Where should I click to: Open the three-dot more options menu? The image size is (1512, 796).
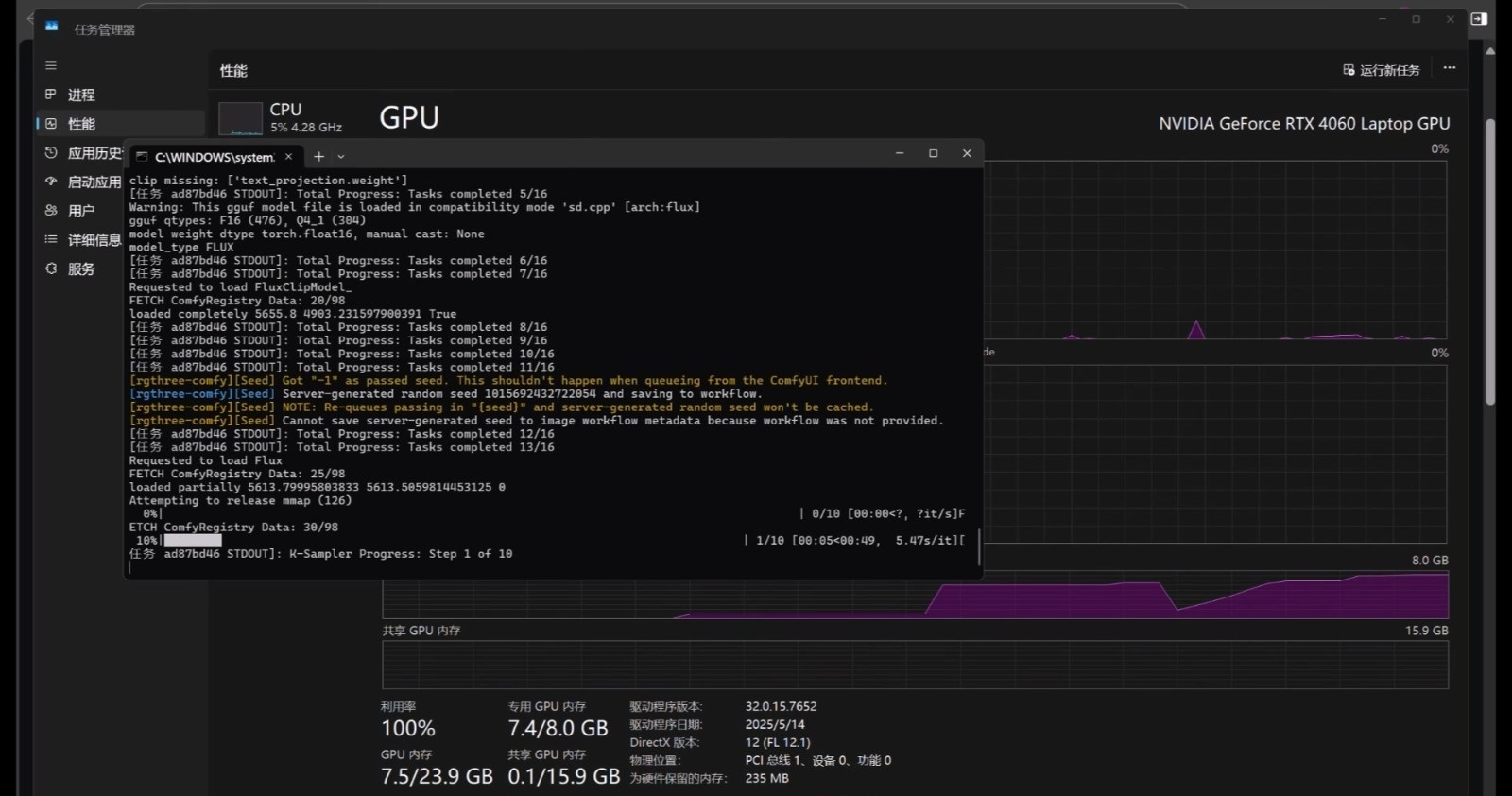[x=1450, y=68]
